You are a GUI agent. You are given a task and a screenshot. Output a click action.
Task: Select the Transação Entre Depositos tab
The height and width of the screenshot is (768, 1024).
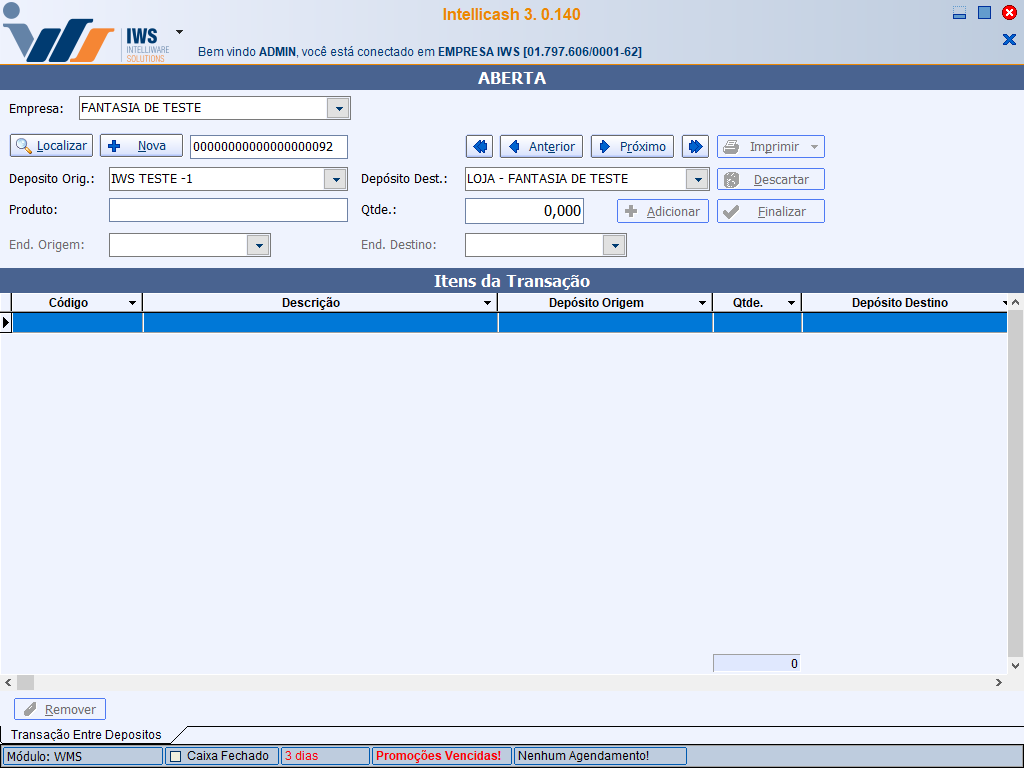pyautogui.click(x=86, y=734)
